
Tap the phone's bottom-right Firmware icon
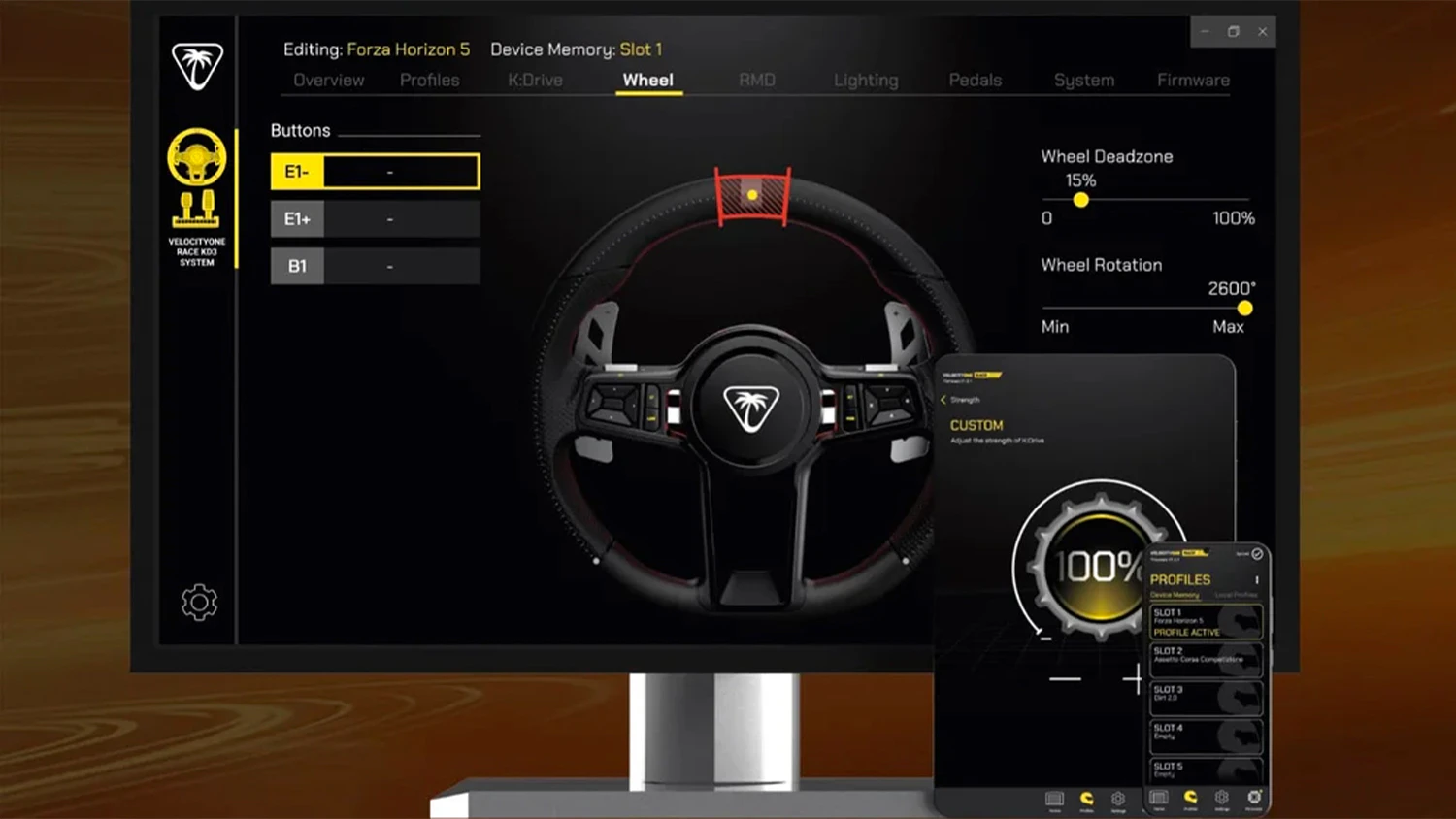[1254, 798]
